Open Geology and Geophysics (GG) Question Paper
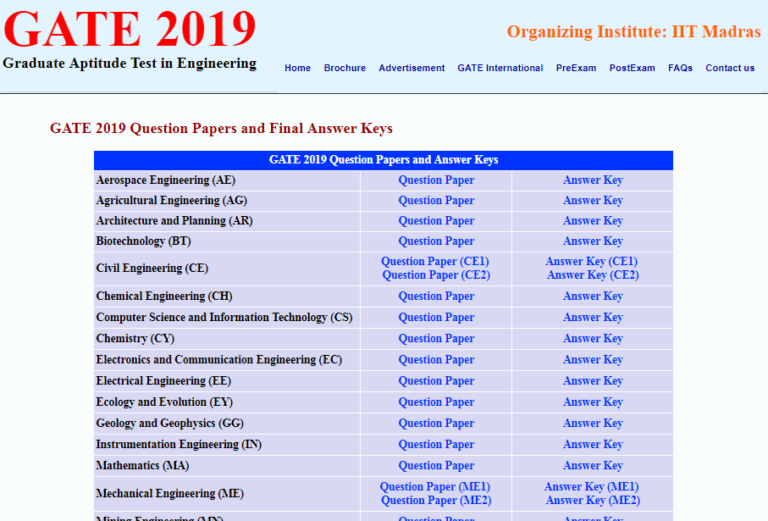This screenshot has height=521, width=768. coord(436,423)
